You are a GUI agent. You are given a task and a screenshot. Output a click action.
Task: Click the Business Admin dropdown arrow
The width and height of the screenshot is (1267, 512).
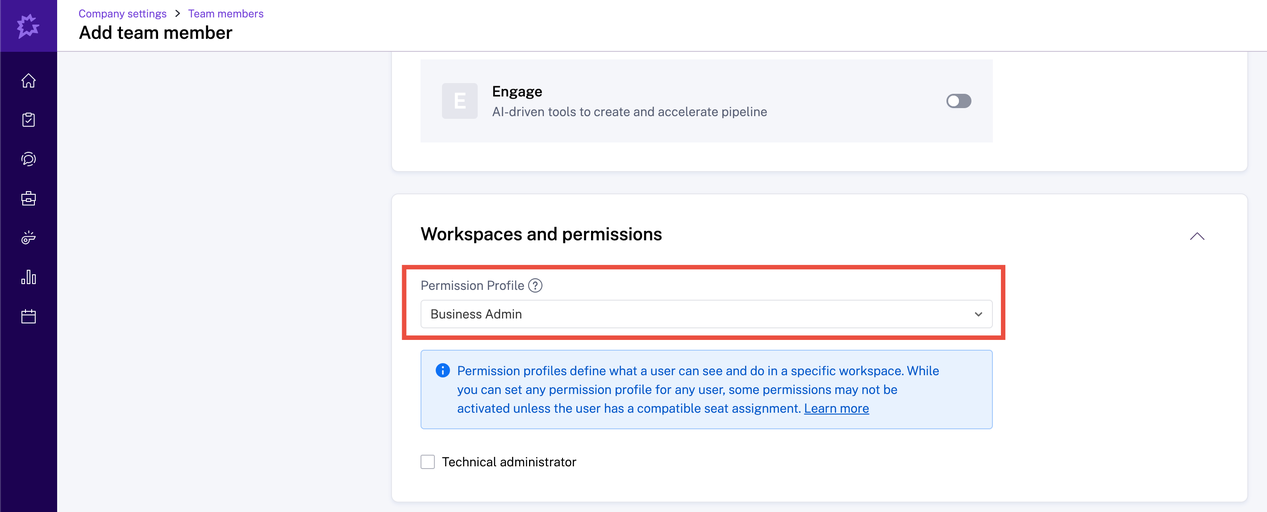(x=978, y=314)
